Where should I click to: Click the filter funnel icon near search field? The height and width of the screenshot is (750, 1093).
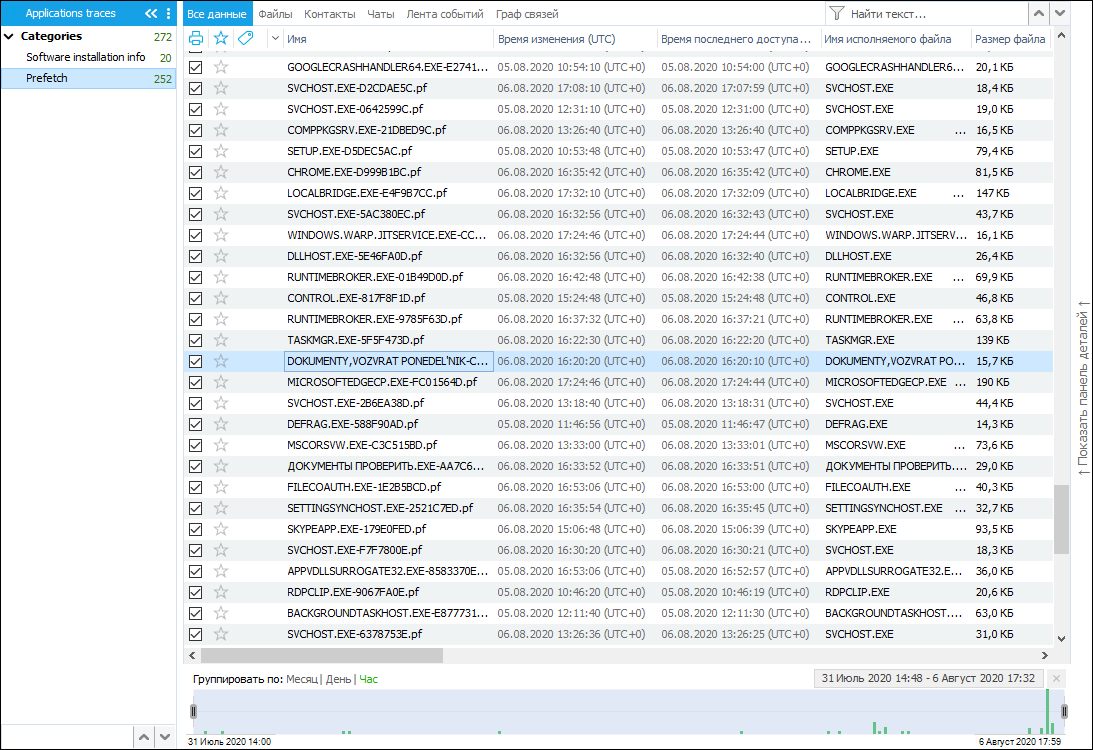coord(836,13)
